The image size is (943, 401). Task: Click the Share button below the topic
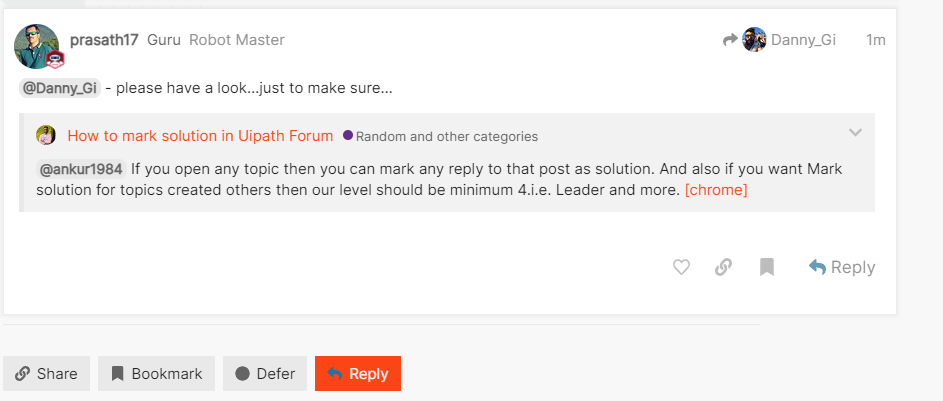pos(46,373)
